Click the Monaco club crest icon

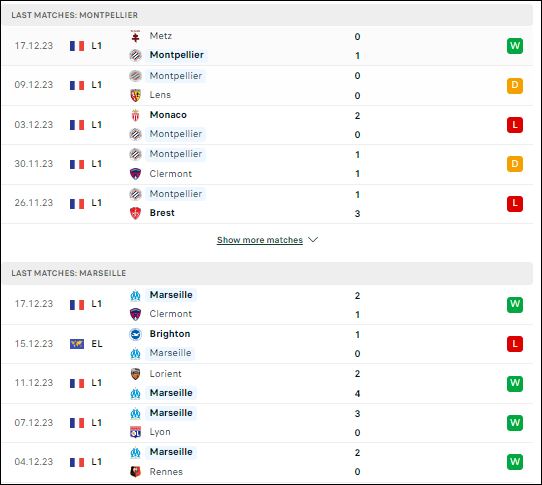[136, 115]
